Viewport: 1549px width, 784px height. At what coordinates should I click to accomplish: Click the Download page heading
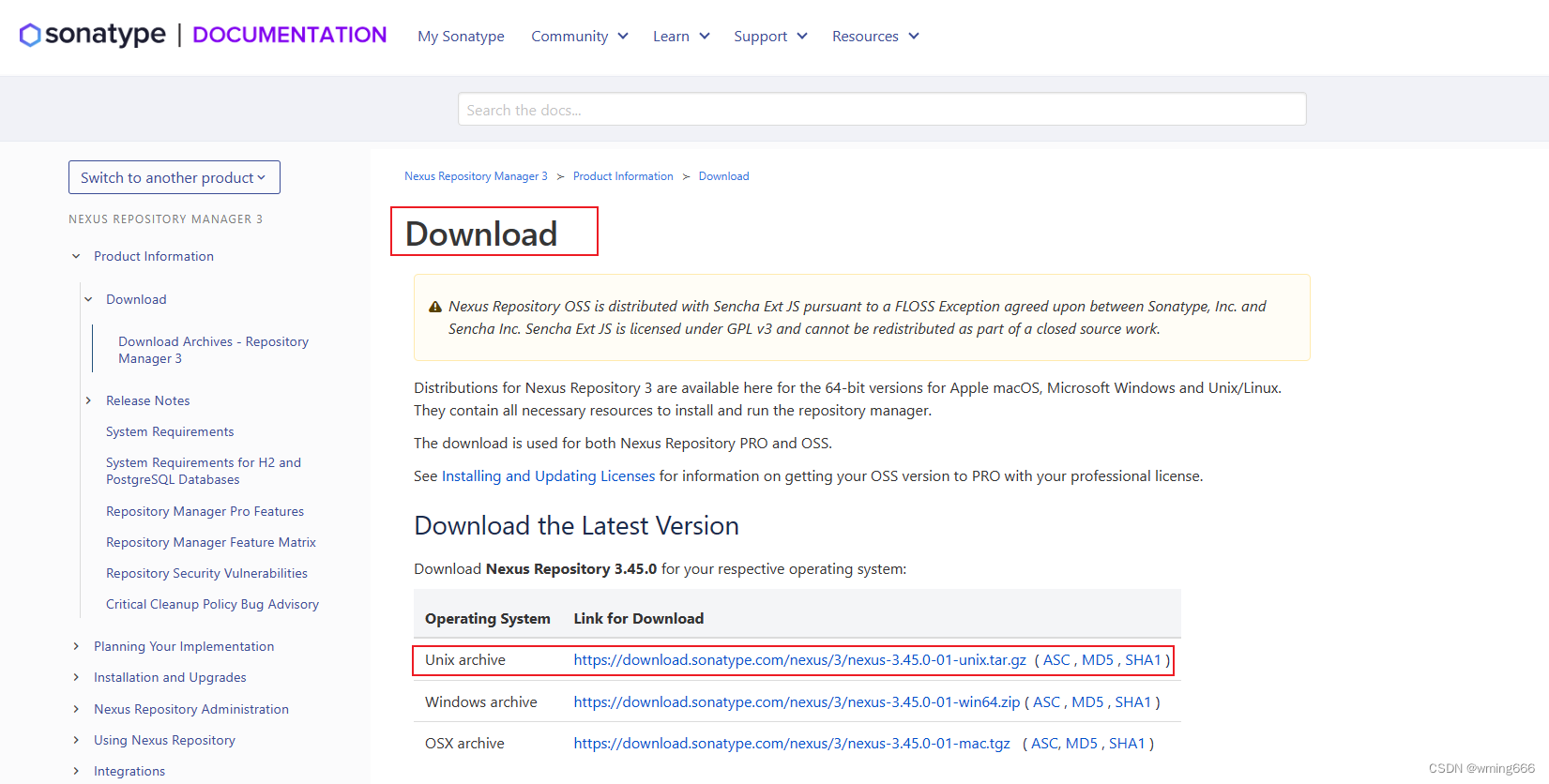[x=481, y=234]
